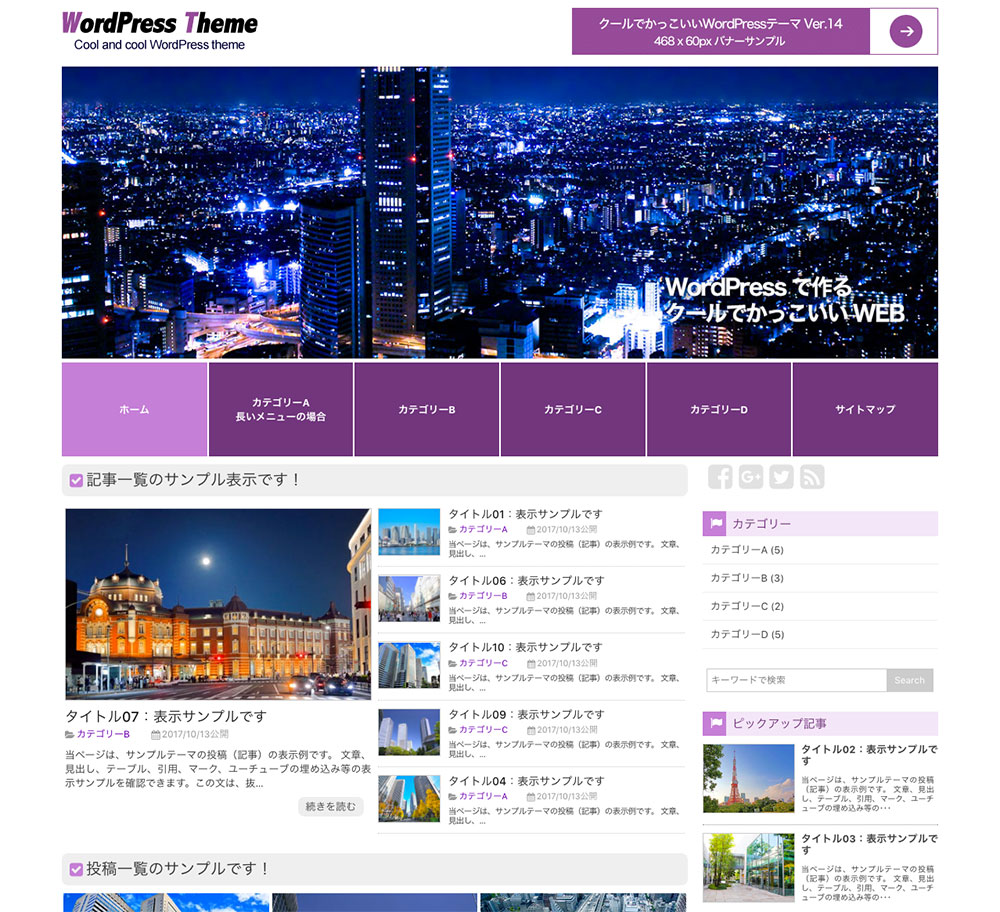1000x912 pixels.
Task: Click the glass building thumbnail for タイトル03
Action: tap(749, 867)
